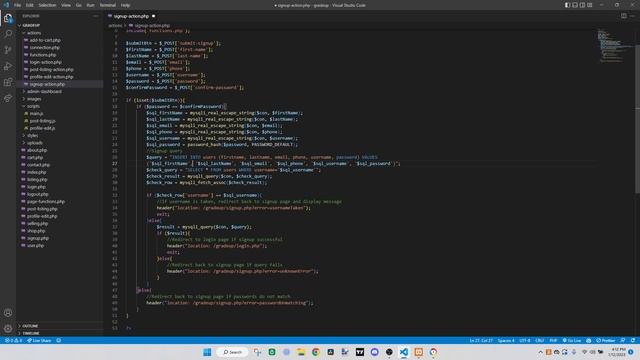The width and height of the screenshot is (640, 360).
Task: Open the View menu
Action: tap(66, 5)
